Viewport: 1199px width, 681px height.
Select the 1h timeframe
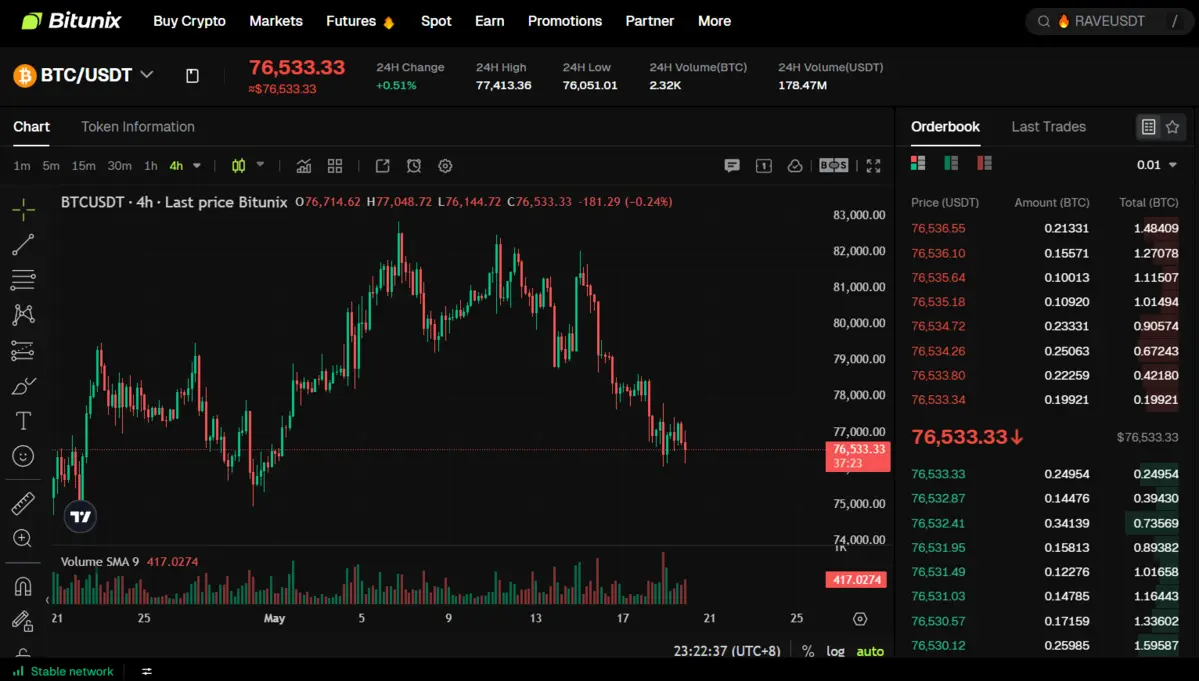click(151, 166)
